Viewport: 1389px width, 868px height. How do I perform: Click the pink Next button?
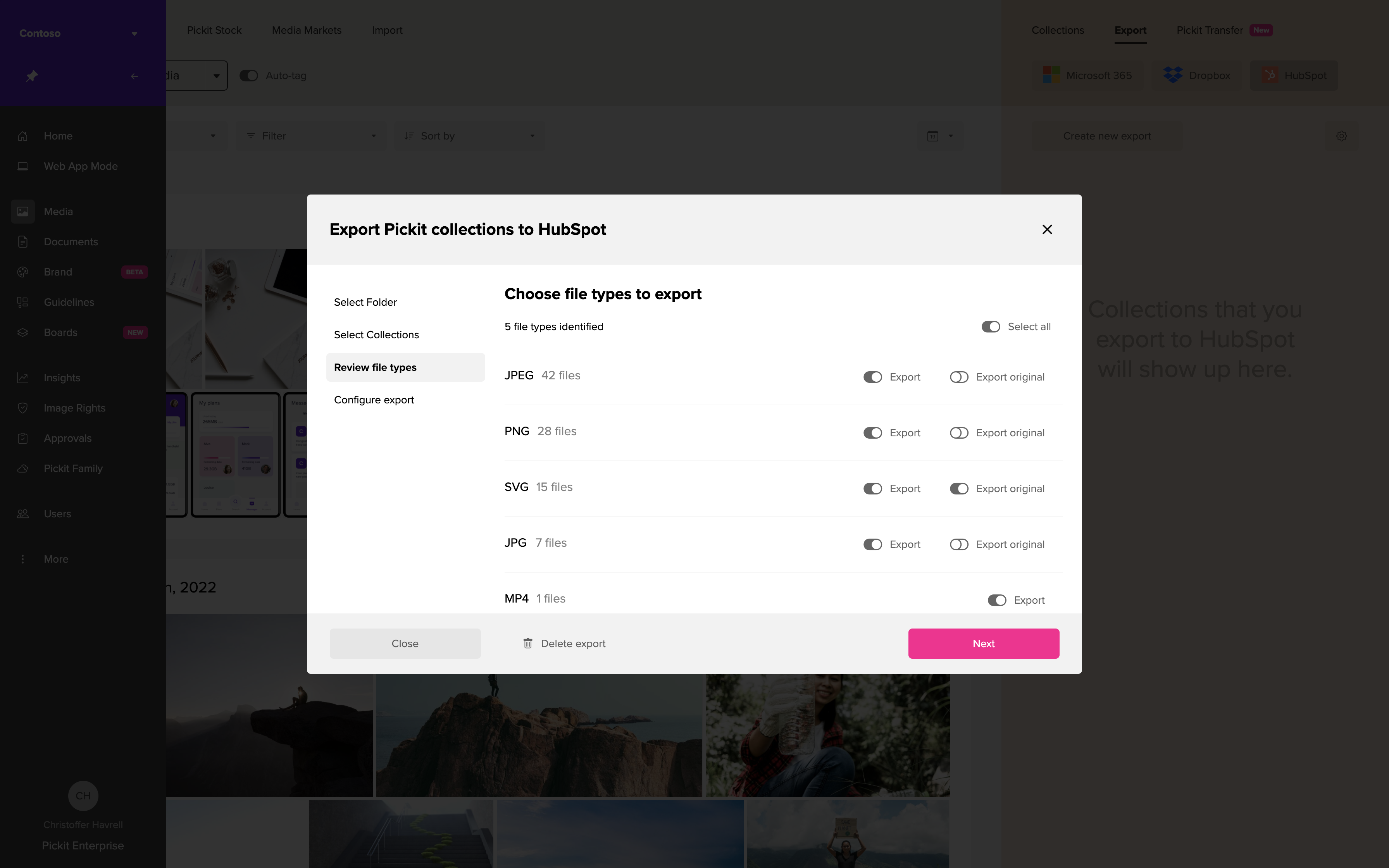[983, 644]
